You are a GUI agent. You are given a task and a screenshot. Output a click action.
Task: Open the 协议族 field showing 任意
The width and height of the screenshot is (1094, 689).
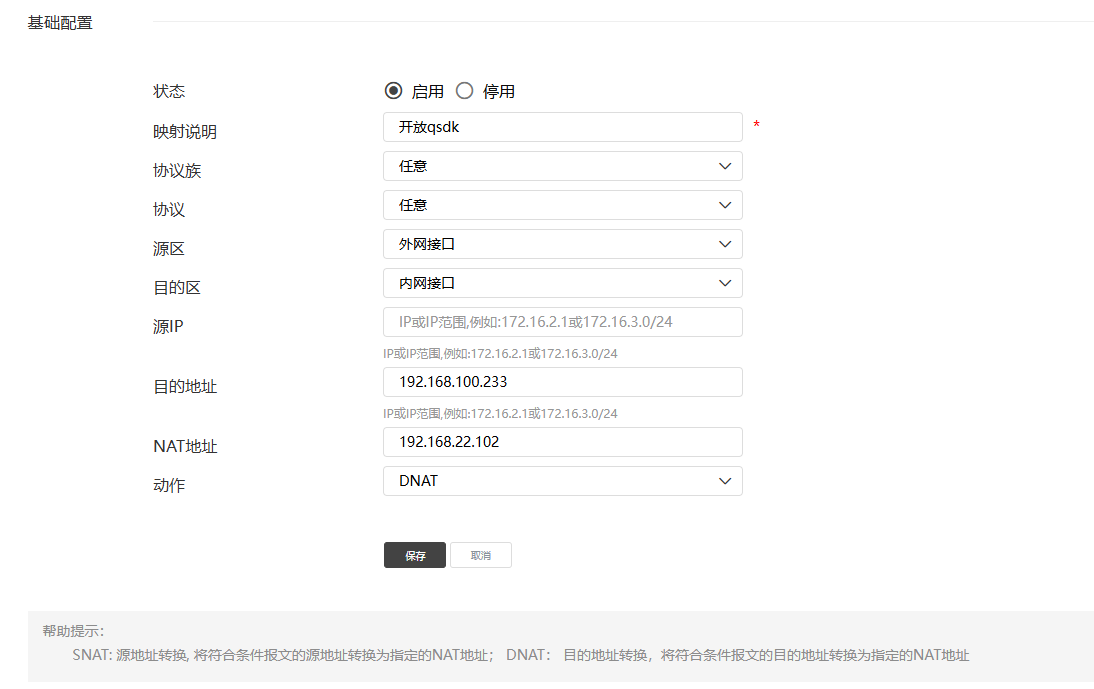click(x=550, y=166)
